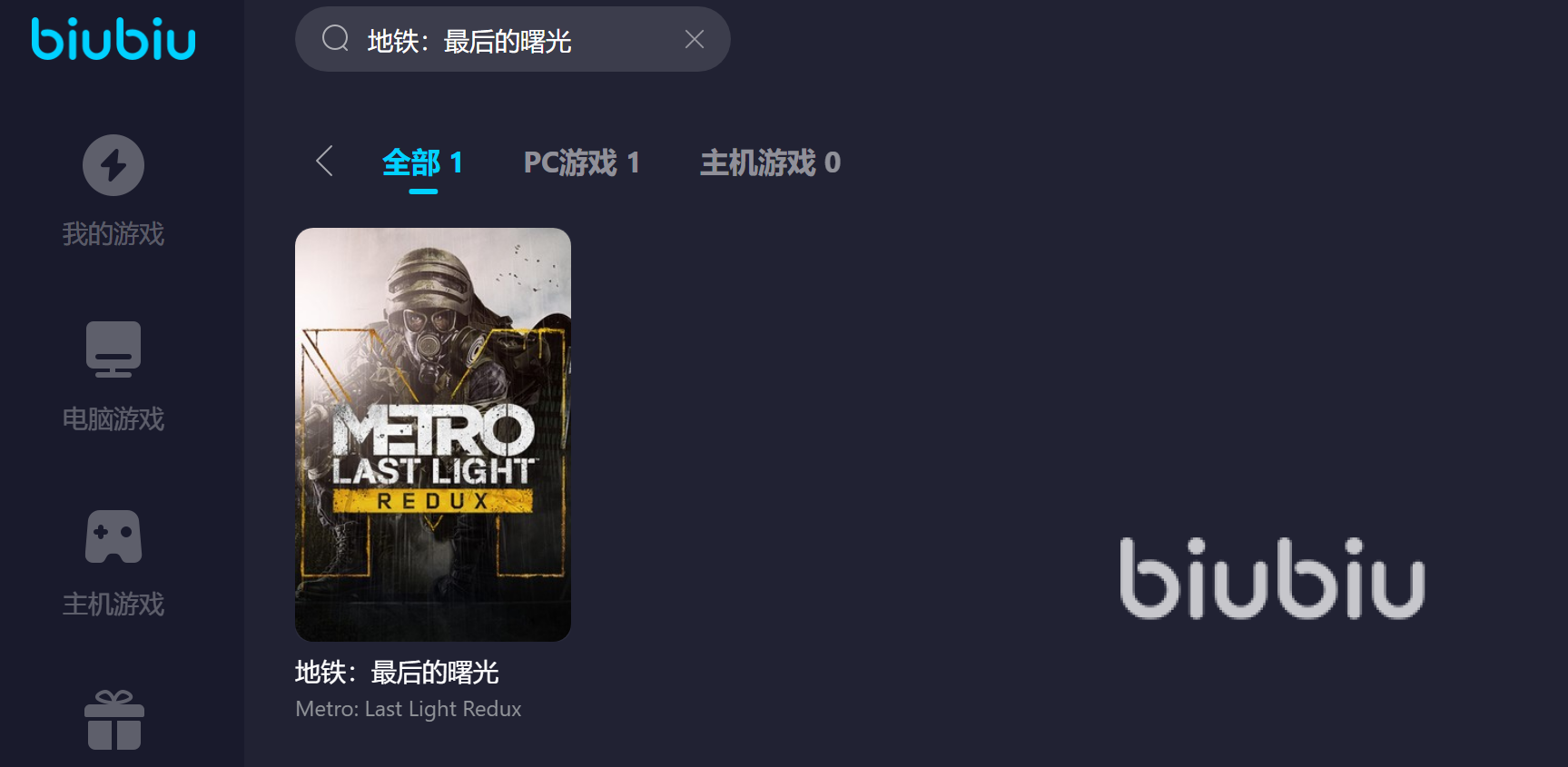Select 电脑游戏 sidebar label
The width and height of the screenshot is (1568, 767).
(113, 419)
